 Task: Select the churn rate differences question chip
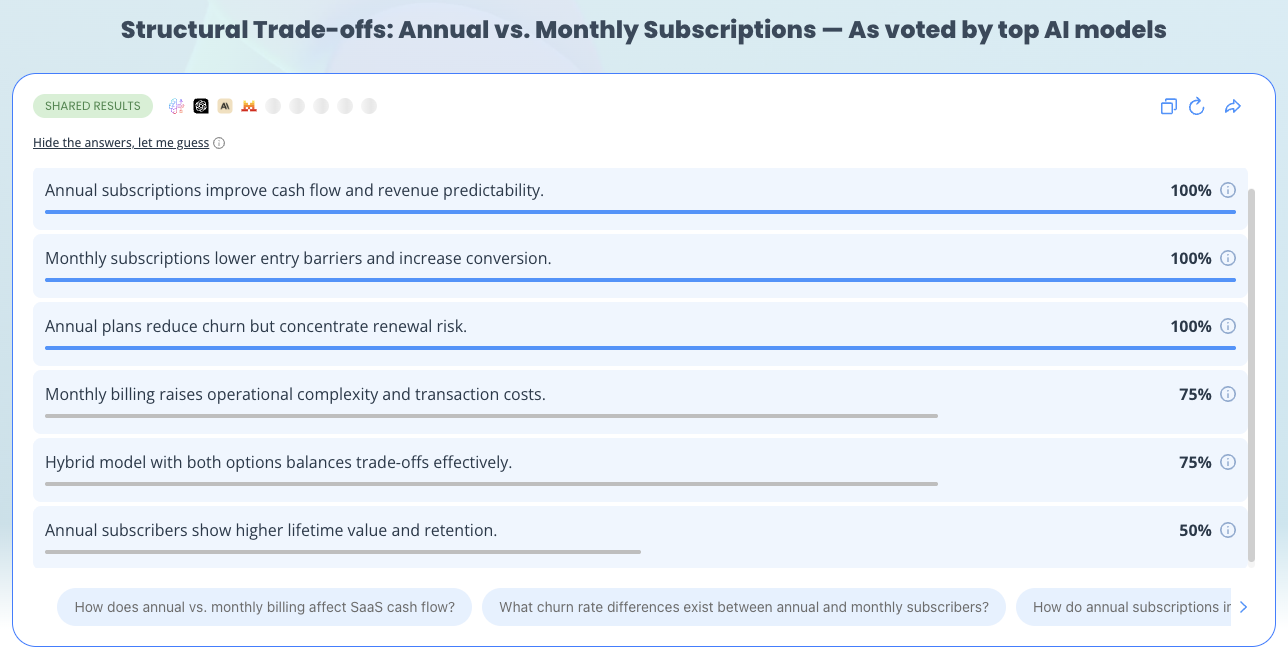coord(744,607)
